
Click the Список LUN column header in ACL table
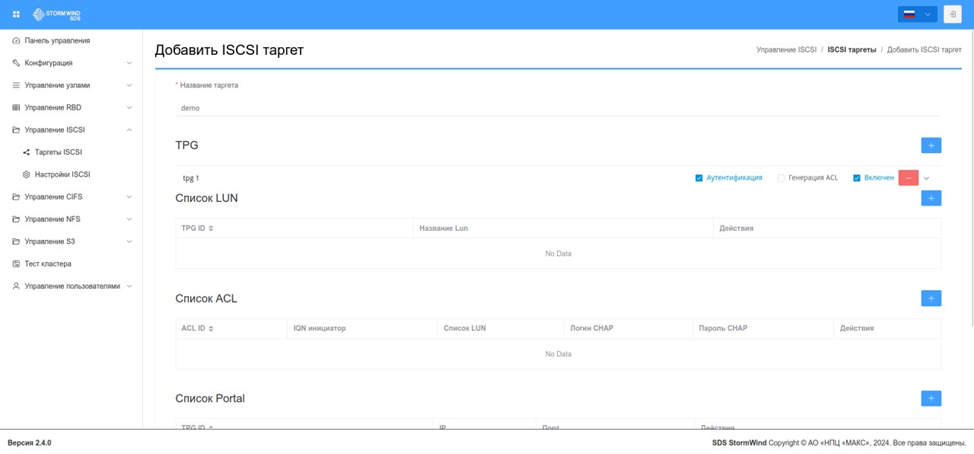(465, 328)
